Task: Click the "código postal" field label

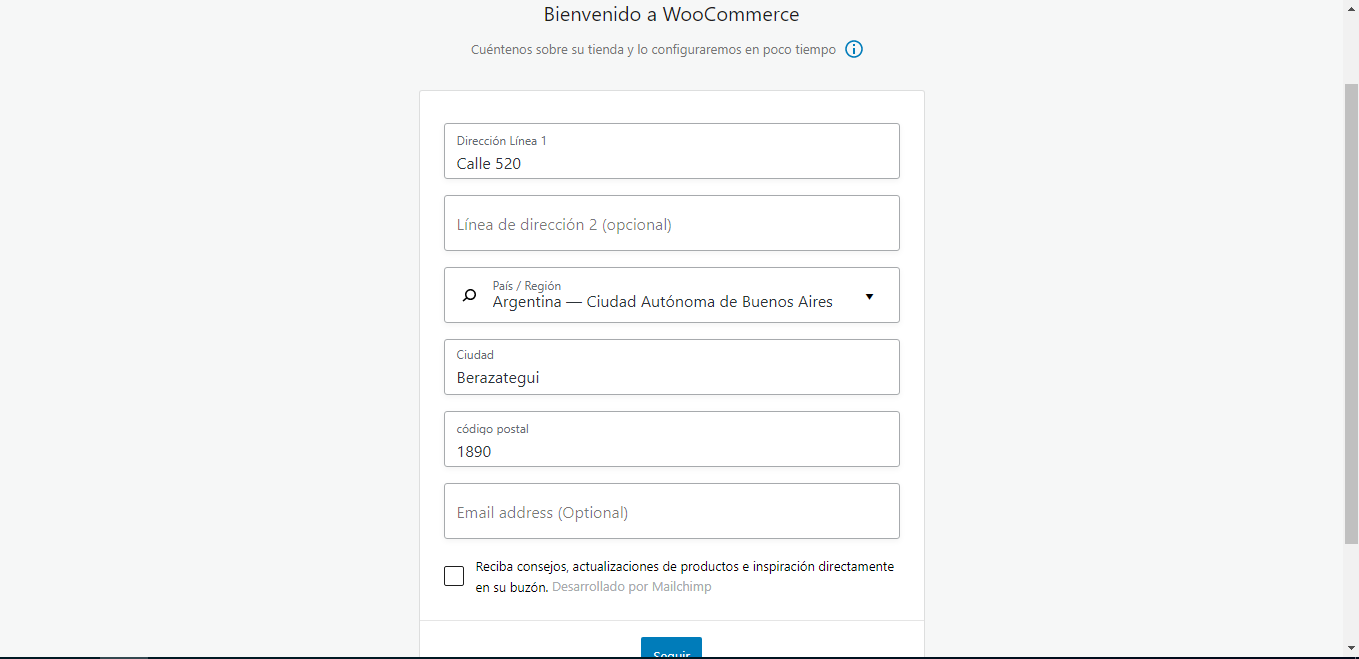Action: coord(493,429)
